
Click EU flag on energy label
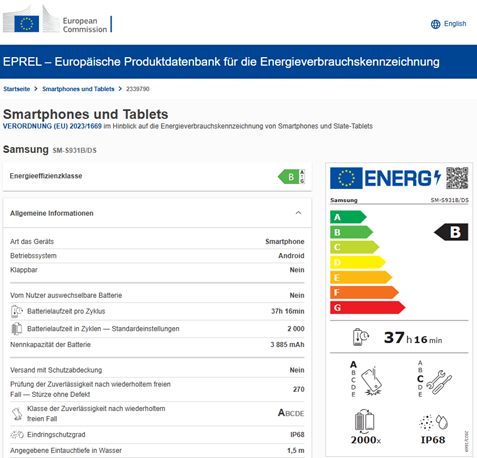(346, 178)
